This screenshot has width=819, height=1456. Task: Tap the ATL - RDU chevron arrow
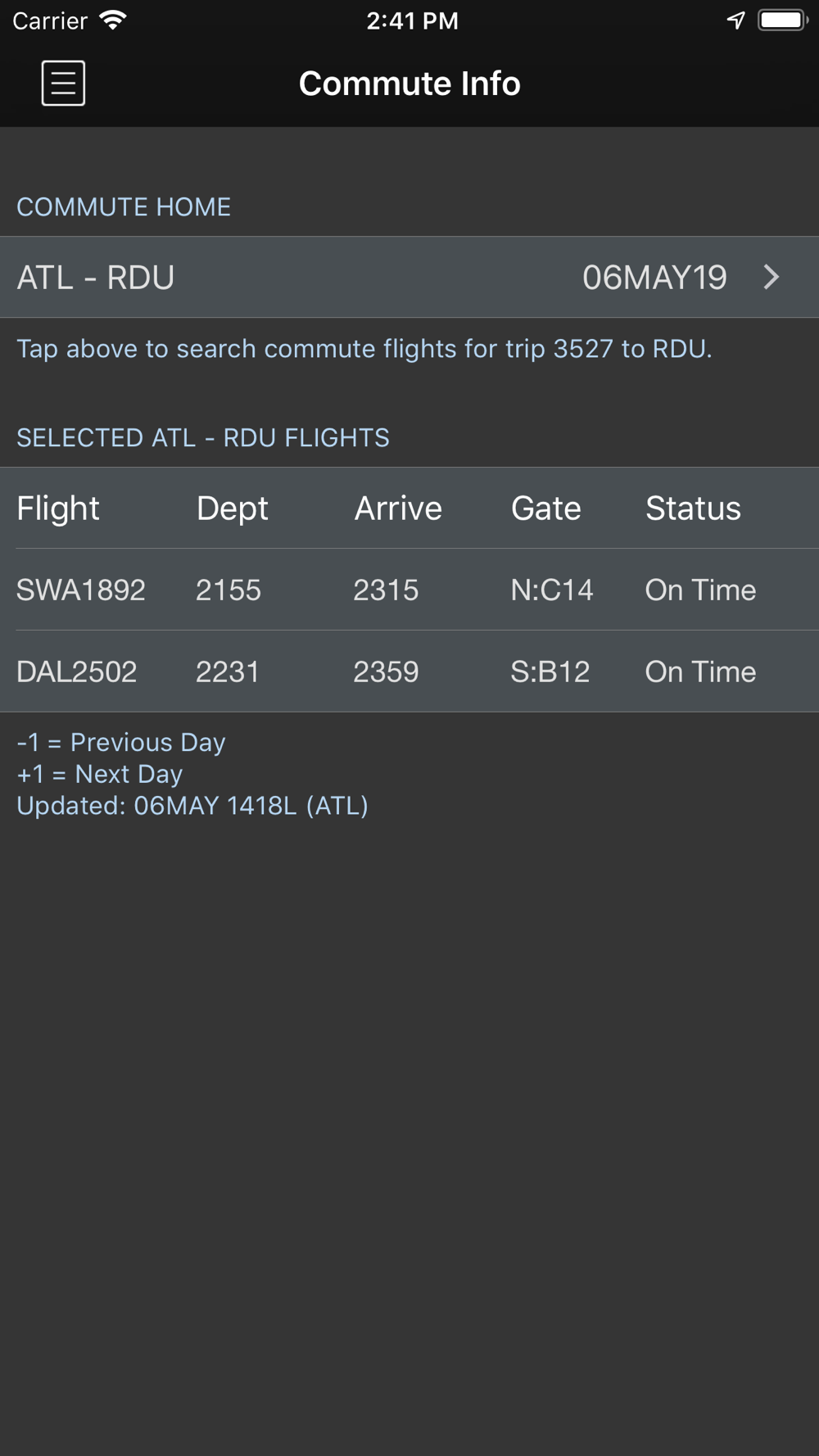click(x=771, y=277)
